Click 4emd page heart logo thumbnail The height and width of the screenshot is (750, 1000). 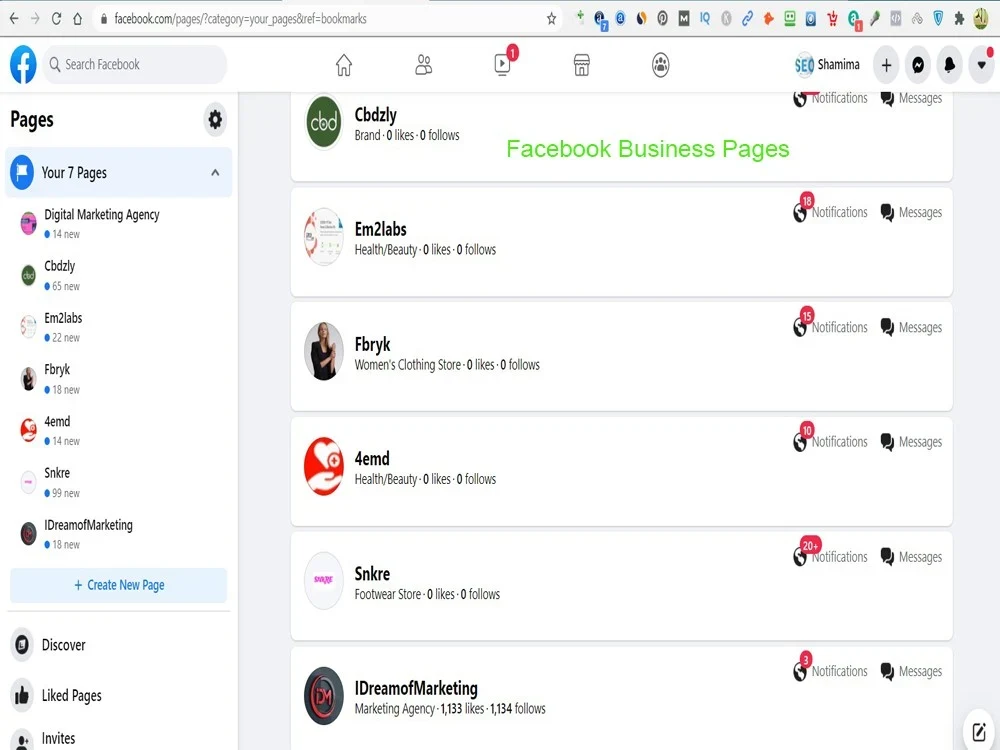324,466
